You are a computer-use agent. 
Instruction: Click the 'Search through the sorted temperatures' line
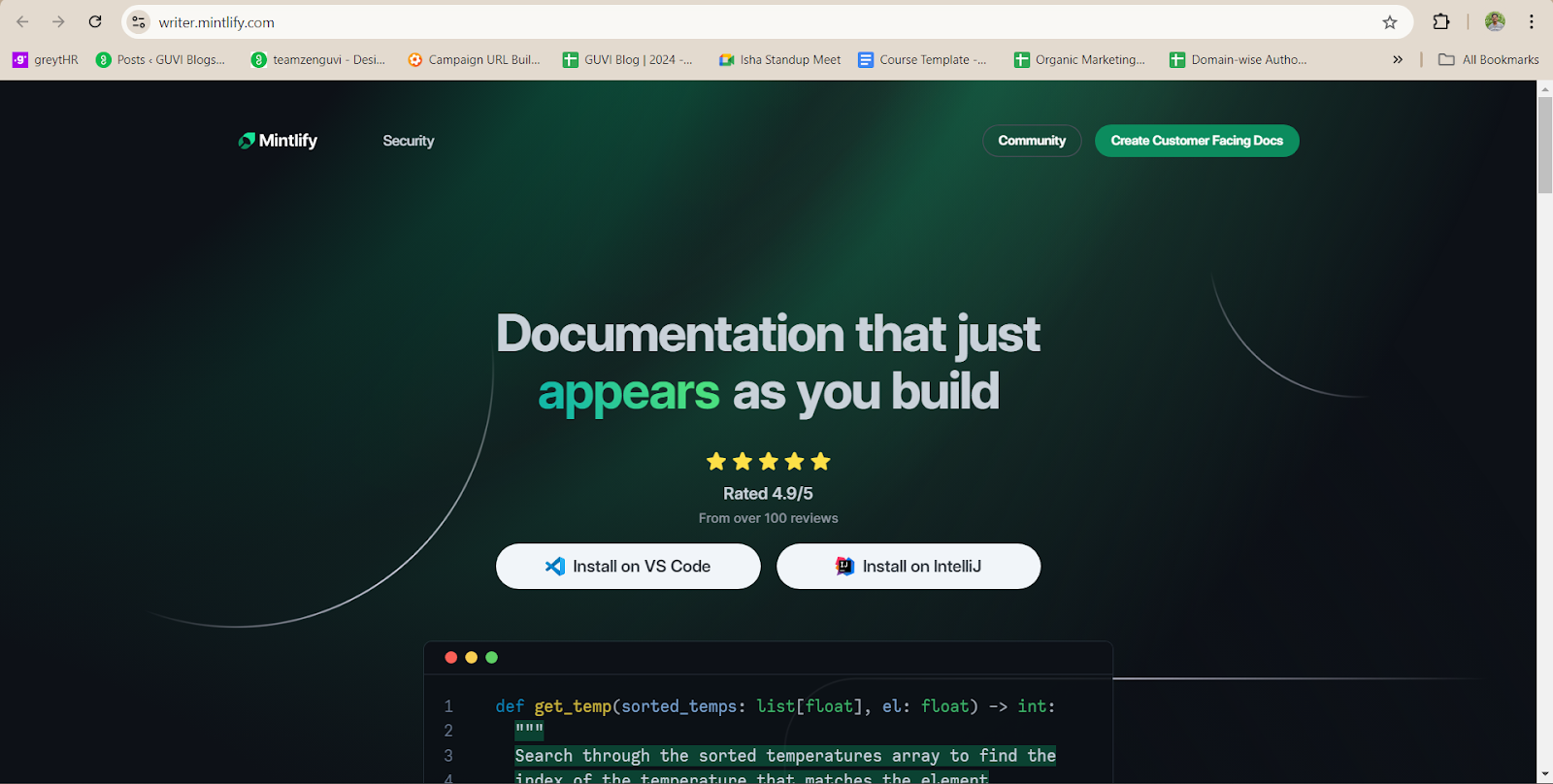click(785, 755)
